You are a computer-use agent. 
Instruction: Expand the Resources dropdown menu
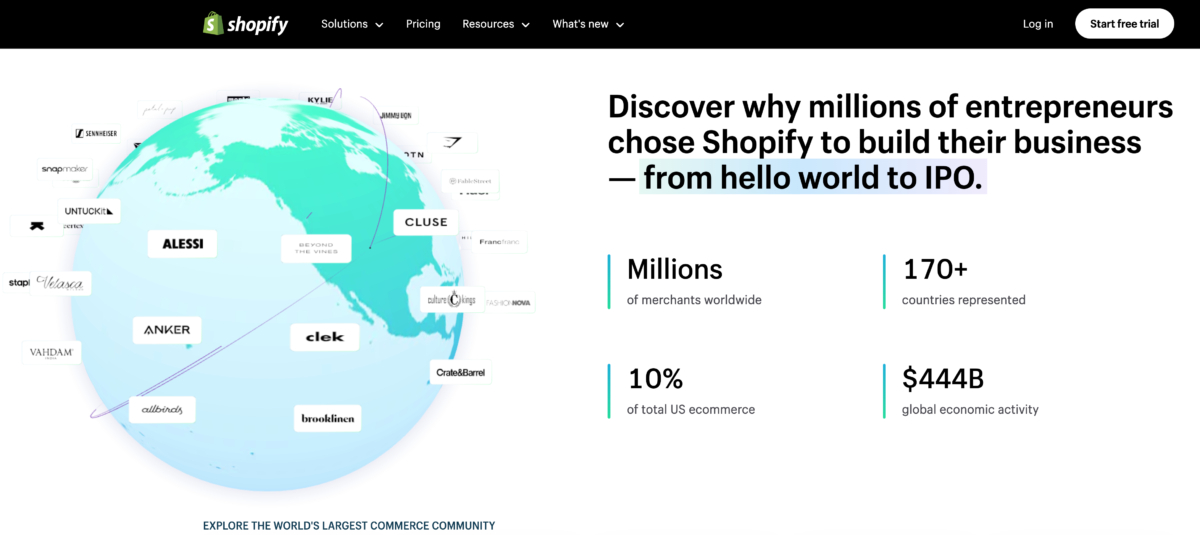click(496, 24)
